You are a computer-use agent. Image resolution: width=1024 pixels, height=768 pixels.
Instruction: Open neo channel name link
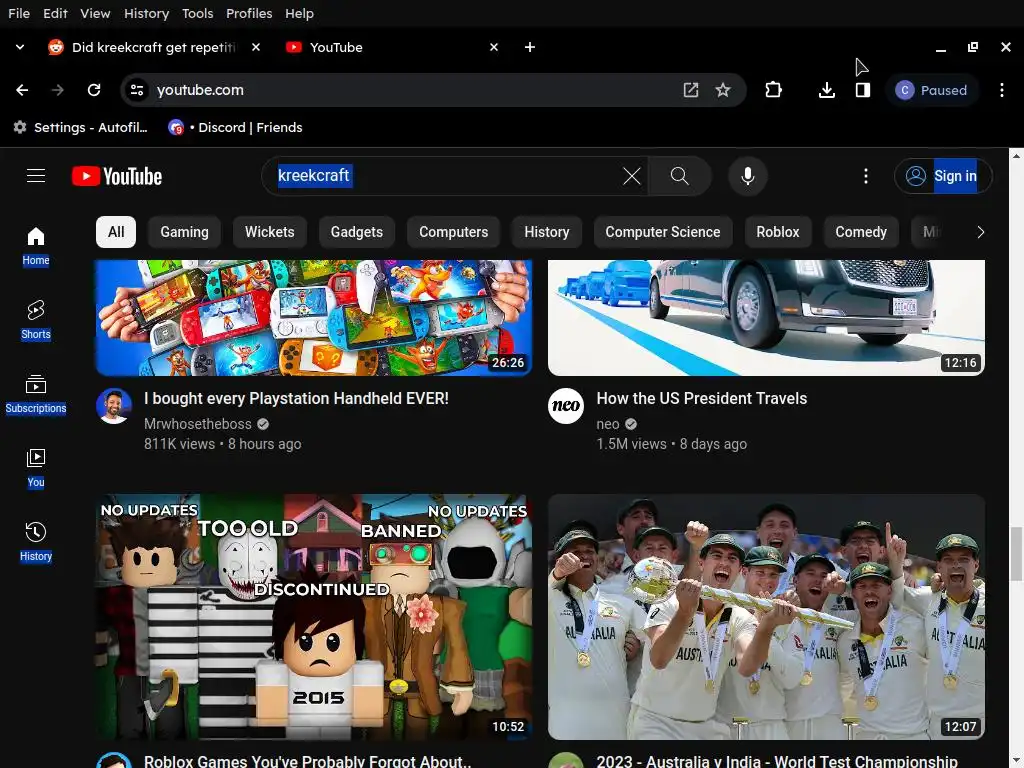608,424
